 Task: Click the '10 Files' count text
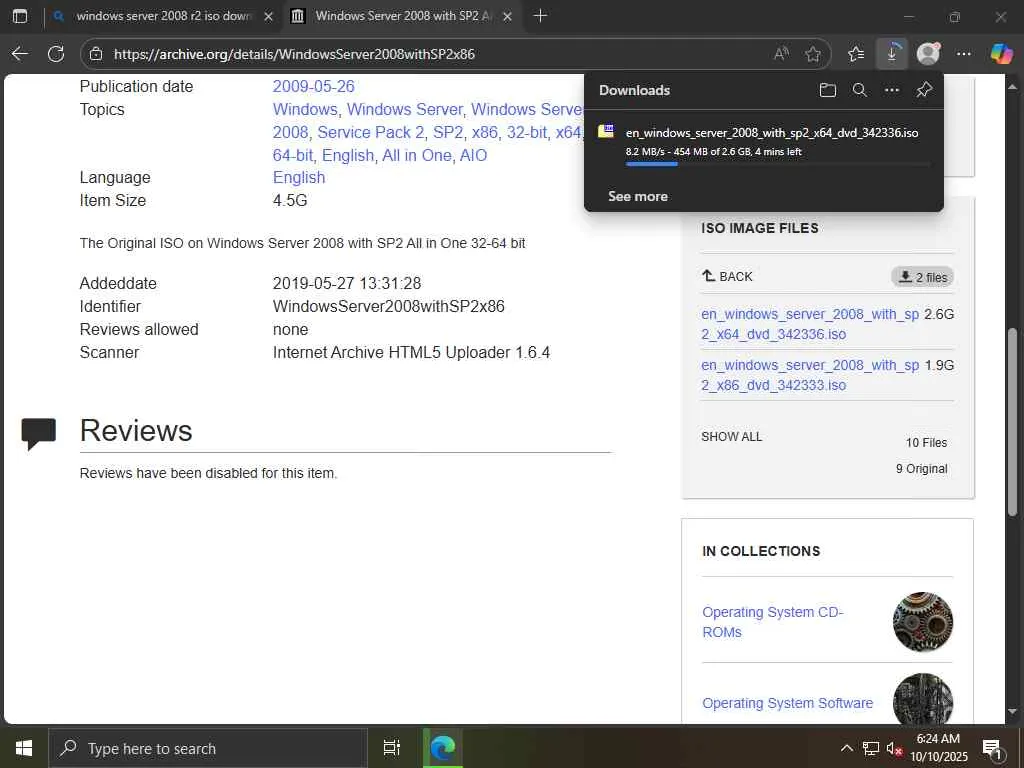(x=926, y=443)
